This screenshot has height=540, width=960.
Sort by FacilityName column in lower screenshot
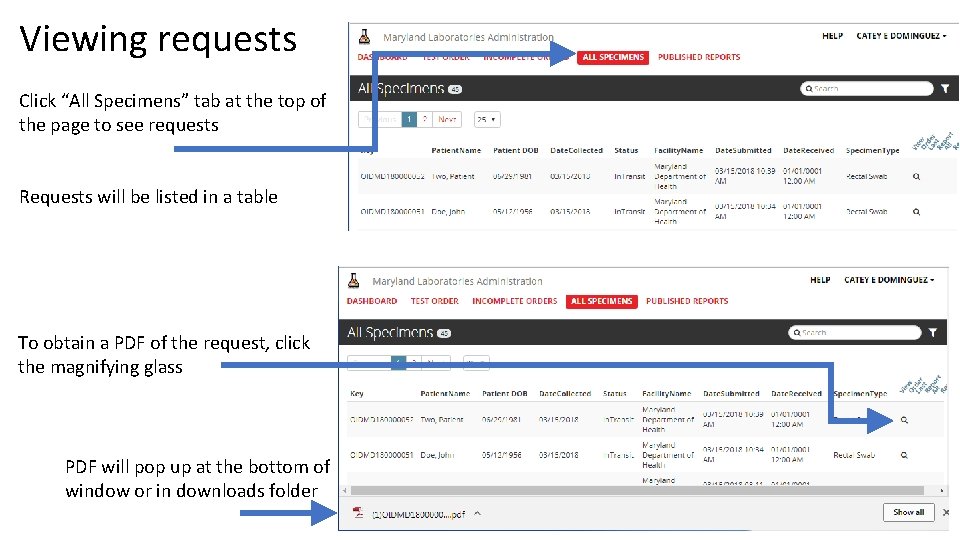click(x=667, y=394)
